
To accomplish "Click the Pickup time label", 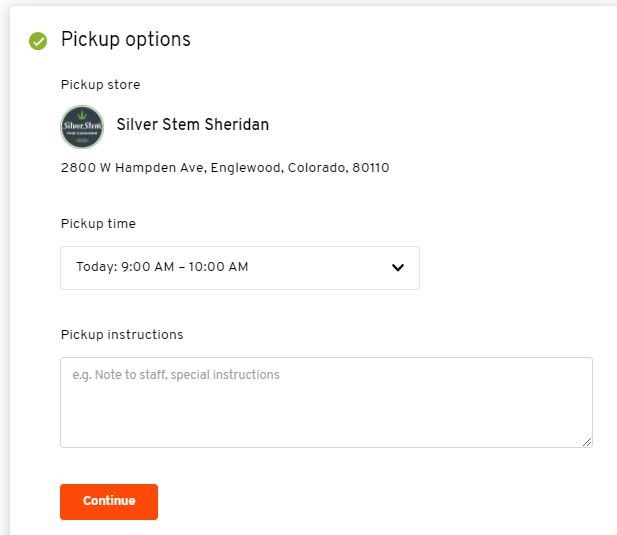I will tap(98, 223).
